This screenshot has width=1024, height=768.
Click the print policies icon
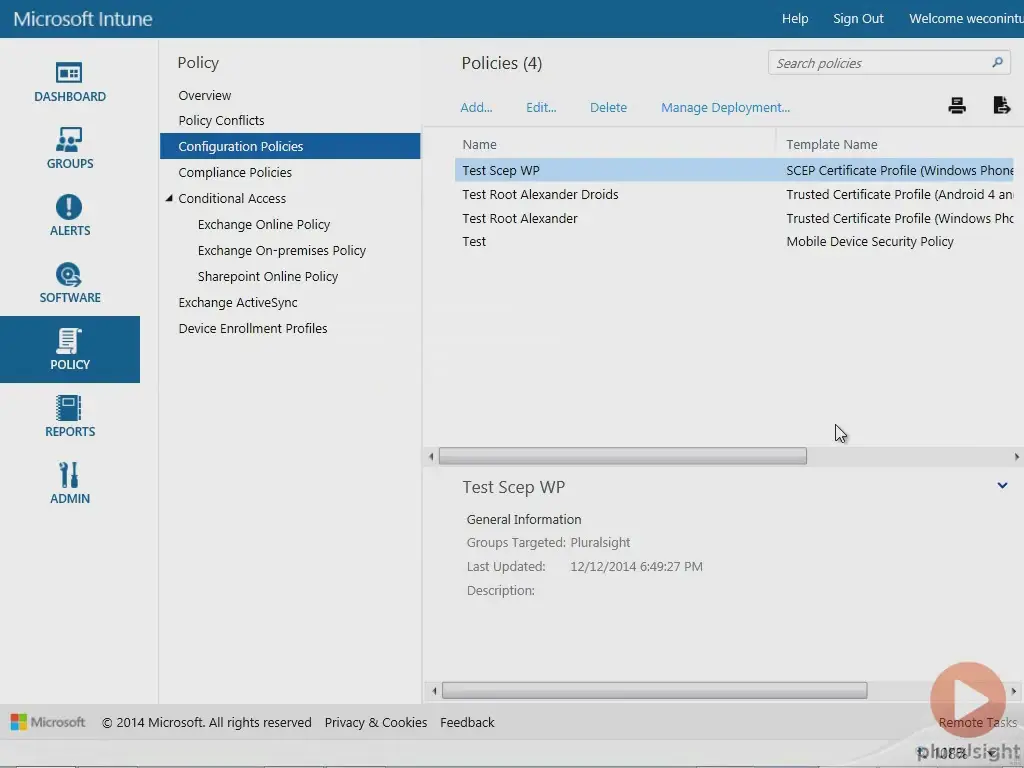[957, 106]
